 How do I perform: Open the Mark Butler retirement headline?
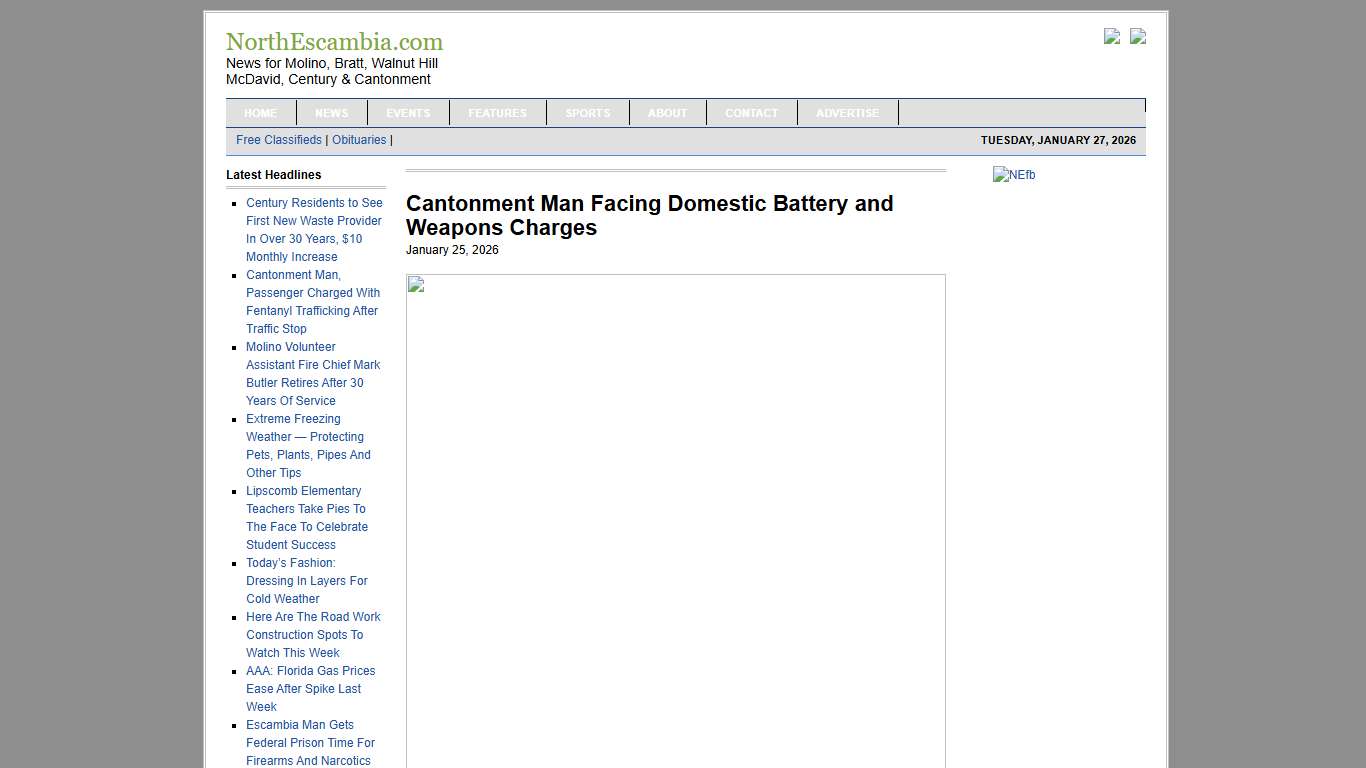(313, 373)
